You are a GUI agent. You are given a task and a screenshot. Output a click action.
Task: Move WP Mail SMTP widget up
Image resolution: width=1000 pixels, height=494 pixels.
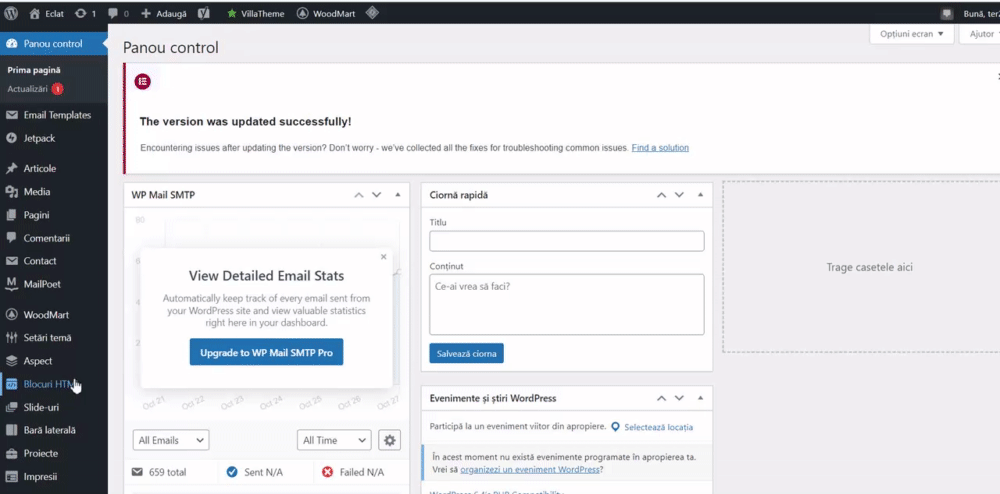[359, 195]
